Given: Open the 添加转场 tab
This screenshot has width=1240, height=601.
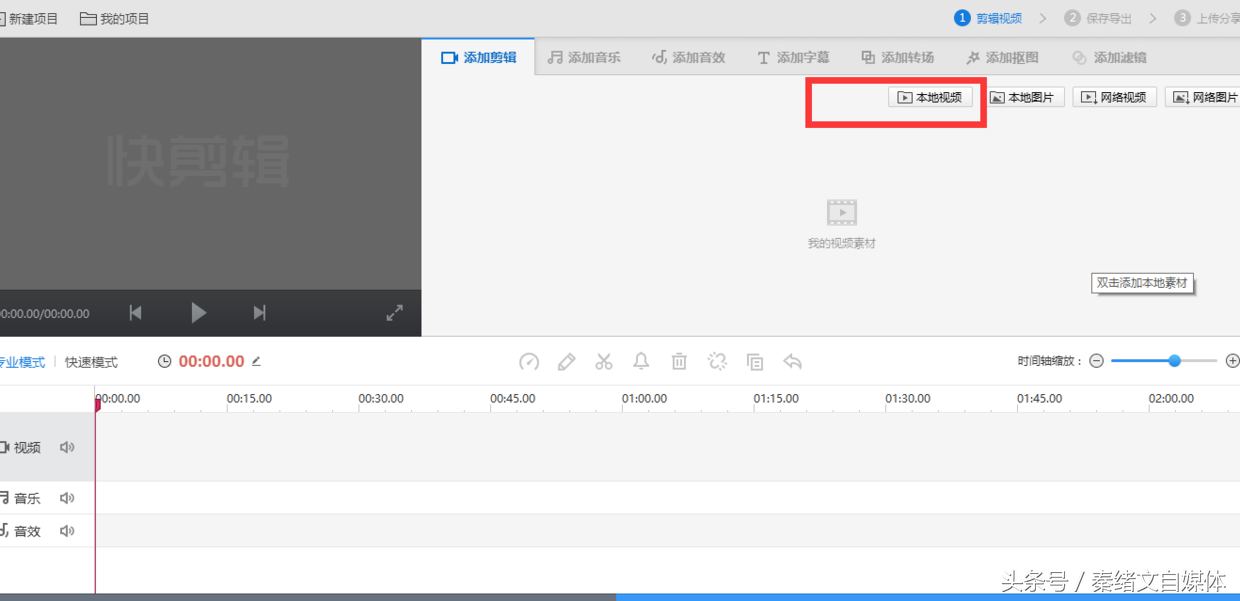Looking at the screenshot, I should 897,57.
